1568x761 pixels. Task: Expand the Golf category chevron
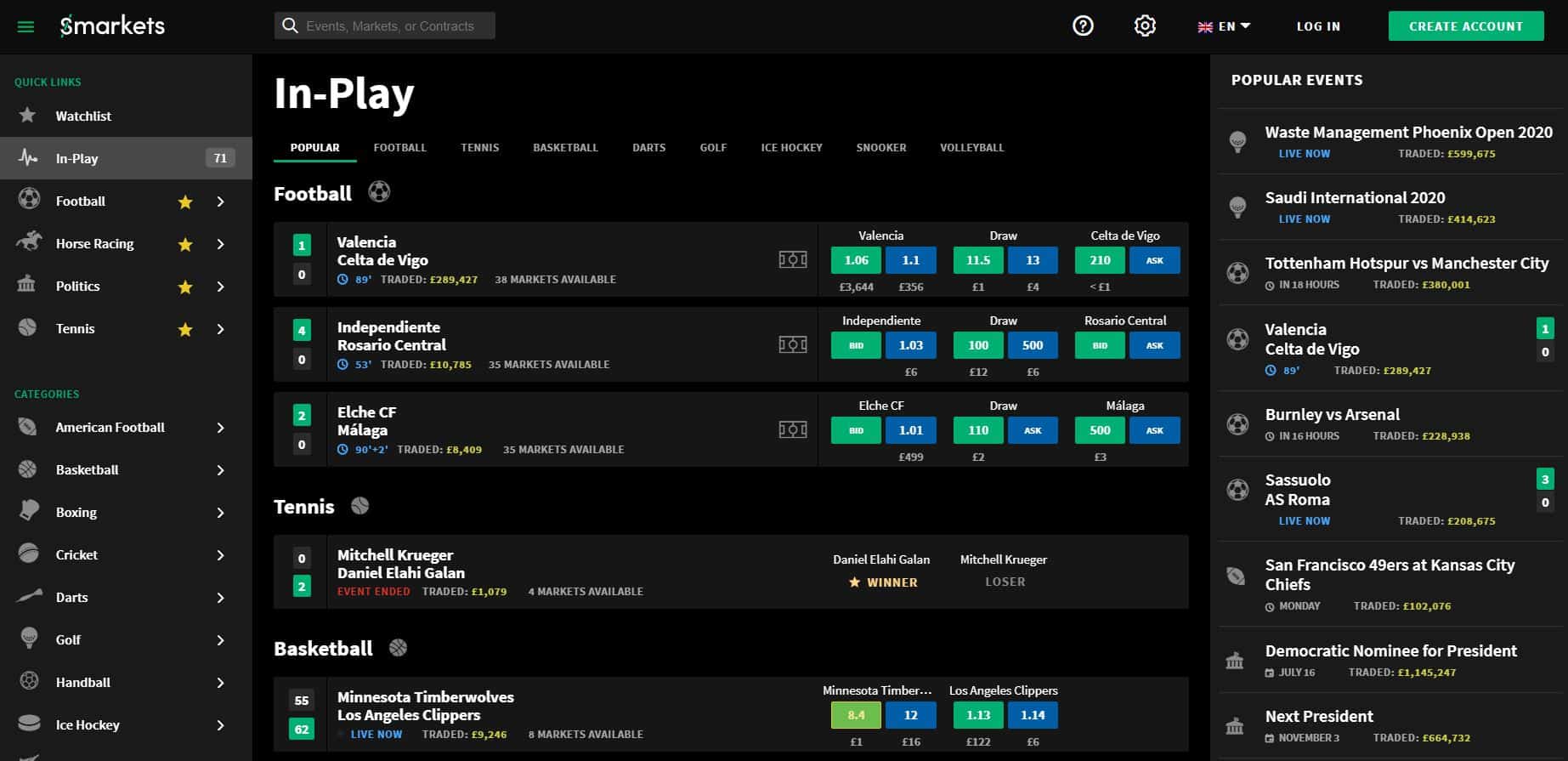click(221, 640)
